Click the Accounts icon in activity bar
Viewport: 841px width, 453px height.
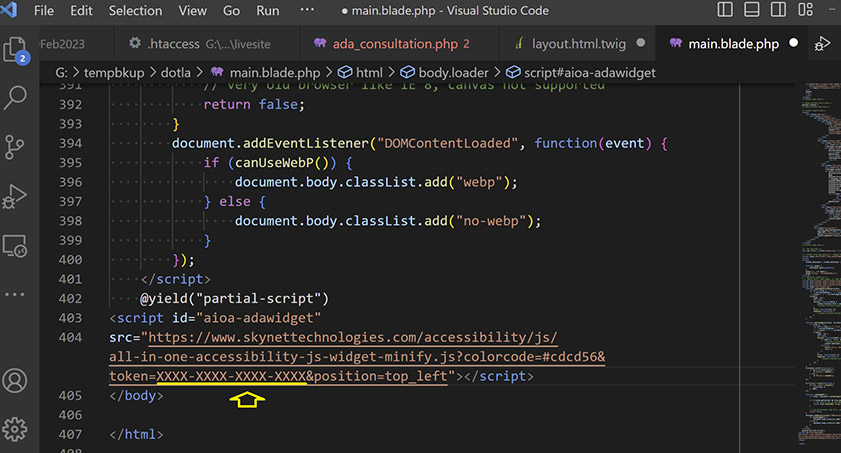coord(15,381)
